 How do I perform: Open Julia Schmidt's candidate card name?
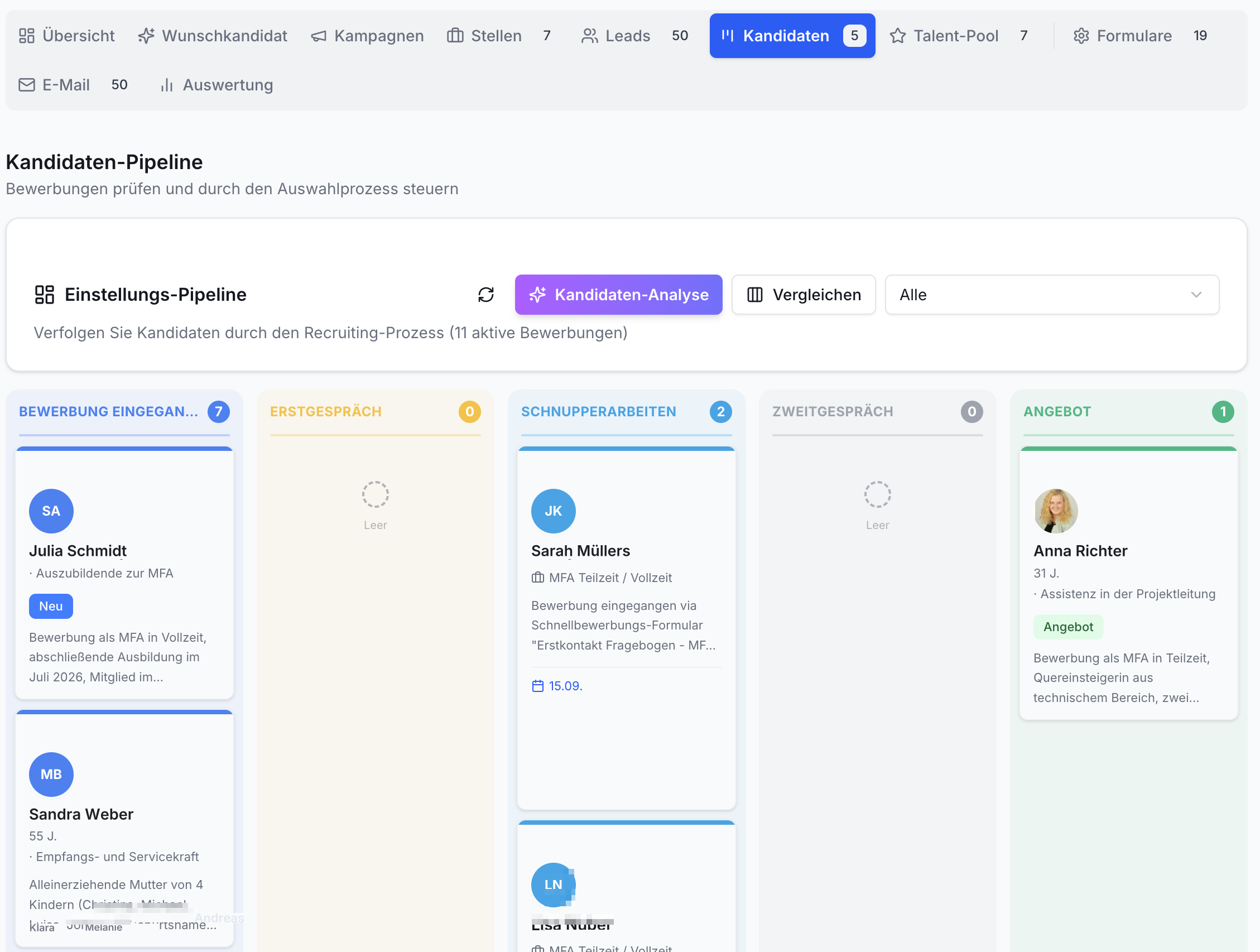tap(78, 550)
